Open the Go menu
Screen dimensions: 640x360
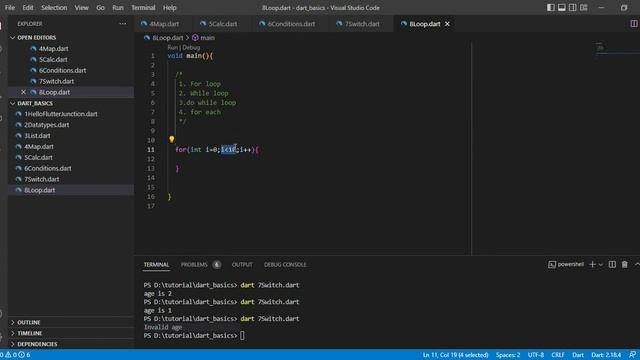pos(100,8)
